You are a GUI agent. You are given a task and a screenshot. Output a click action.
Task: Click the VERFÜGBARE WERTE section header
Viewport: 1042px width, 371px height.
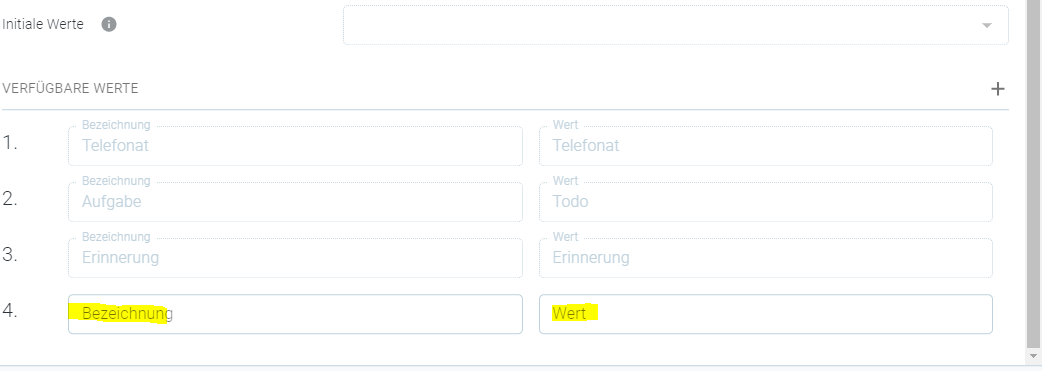click(x=70, y=88)
